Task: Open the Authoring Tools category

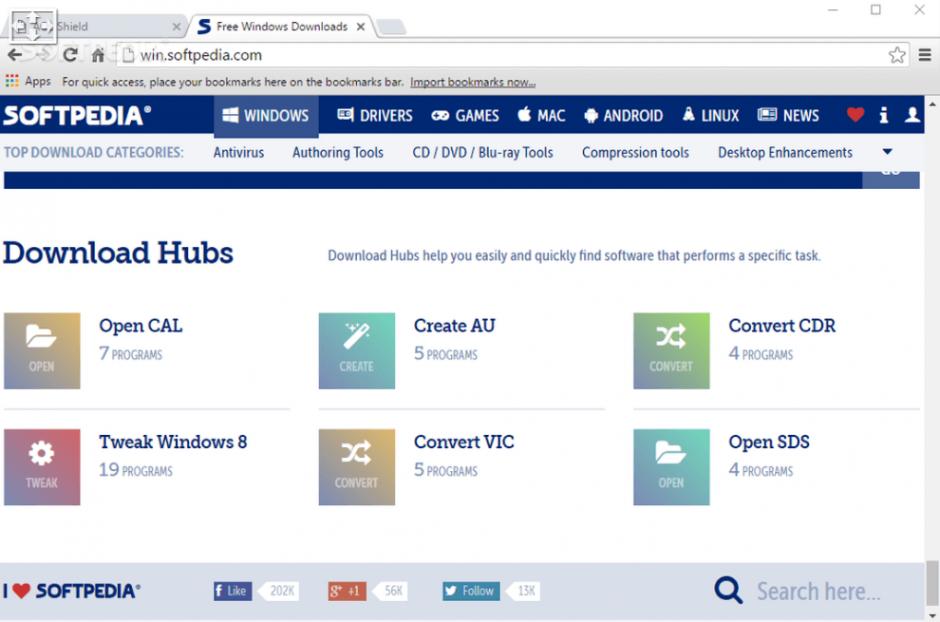Action: point(338,152)
